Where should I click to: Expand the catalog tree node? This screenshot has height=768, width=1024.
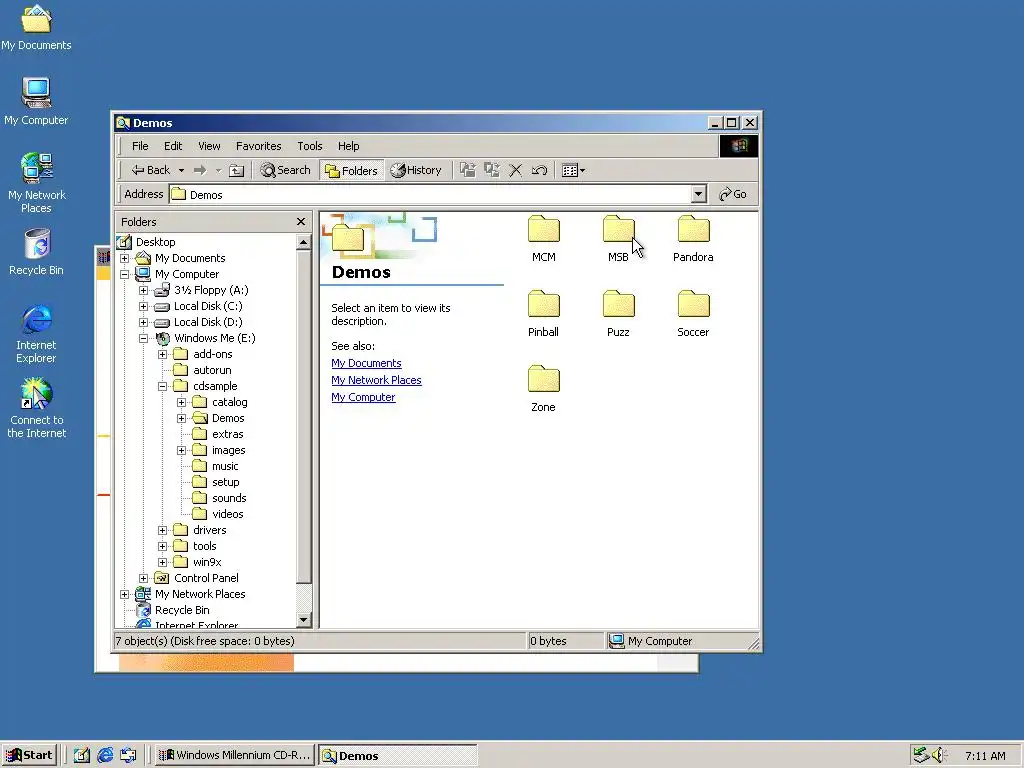pyautogui.click(x=182, y=402)
